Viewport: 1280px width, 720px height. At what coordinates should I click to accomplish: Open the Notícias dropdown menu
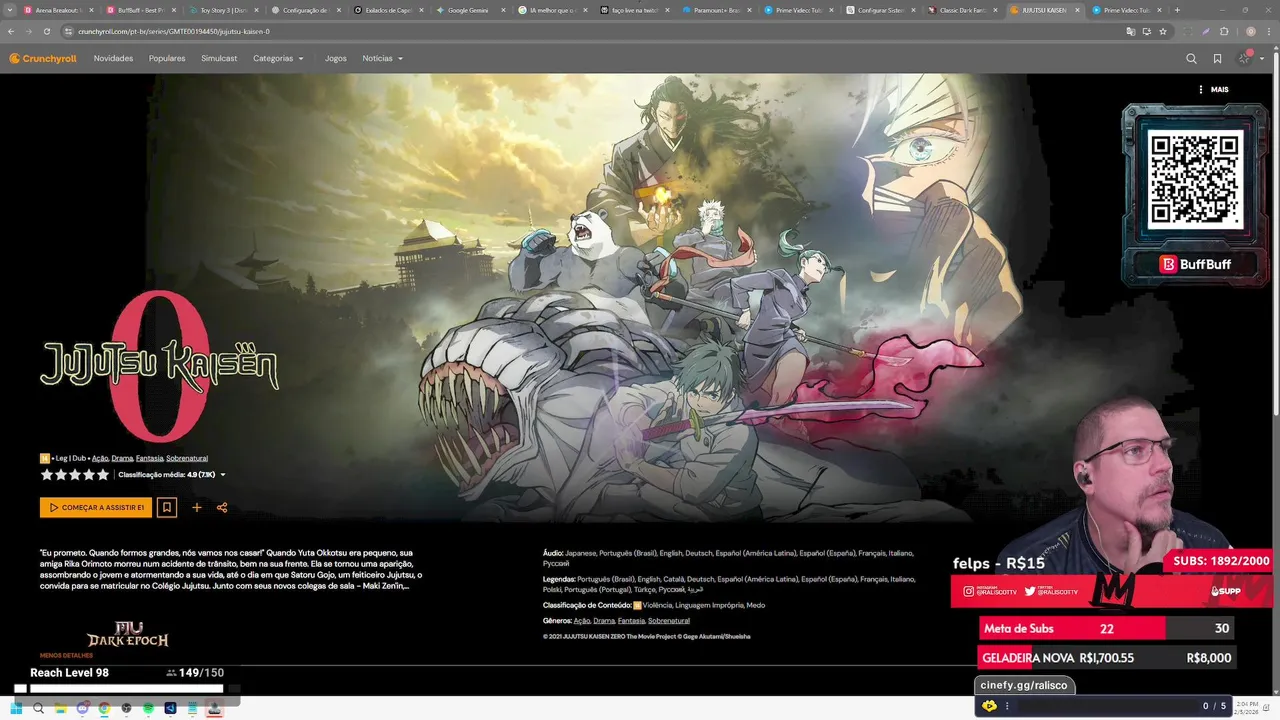382,58
